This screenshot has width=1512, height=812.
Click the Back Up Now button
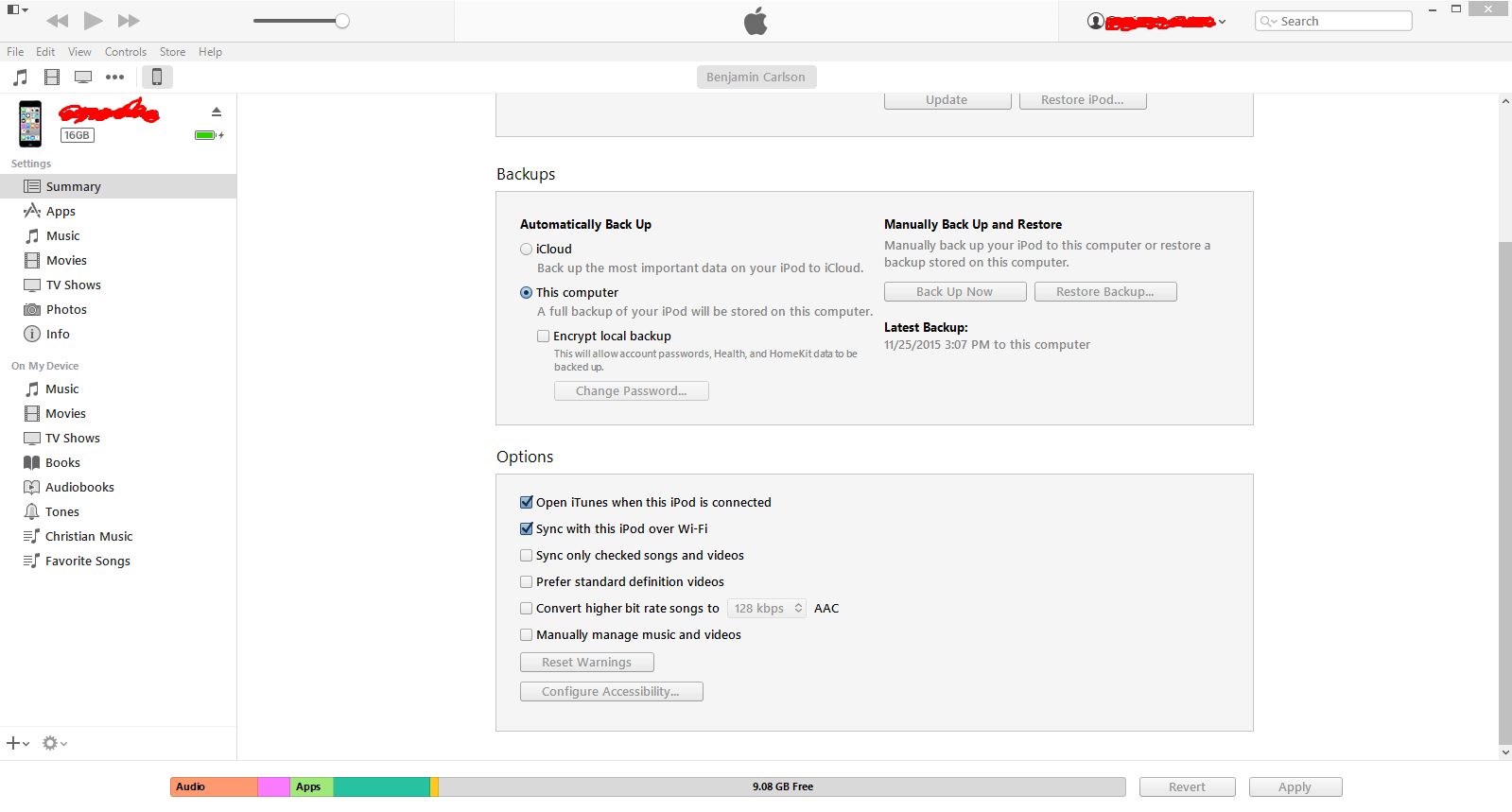[955, 292]
